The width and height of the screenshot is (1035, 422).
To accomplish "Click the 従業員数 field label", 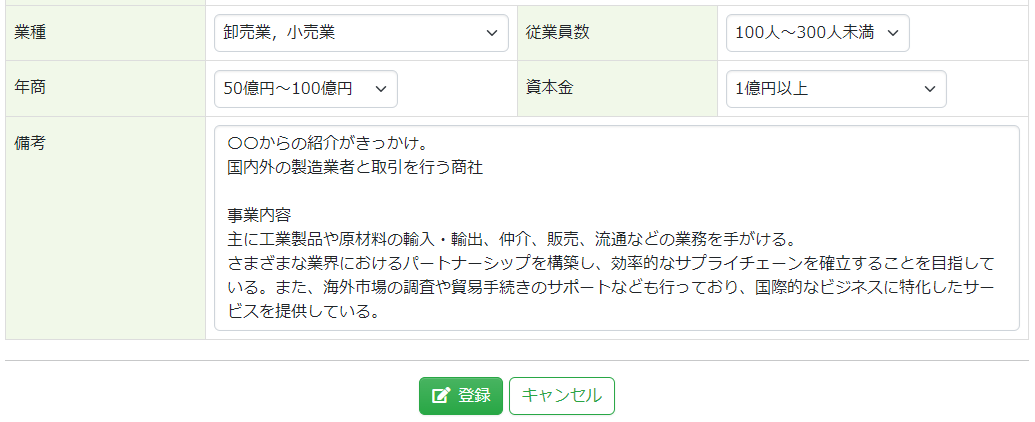I will pos(558,32).
